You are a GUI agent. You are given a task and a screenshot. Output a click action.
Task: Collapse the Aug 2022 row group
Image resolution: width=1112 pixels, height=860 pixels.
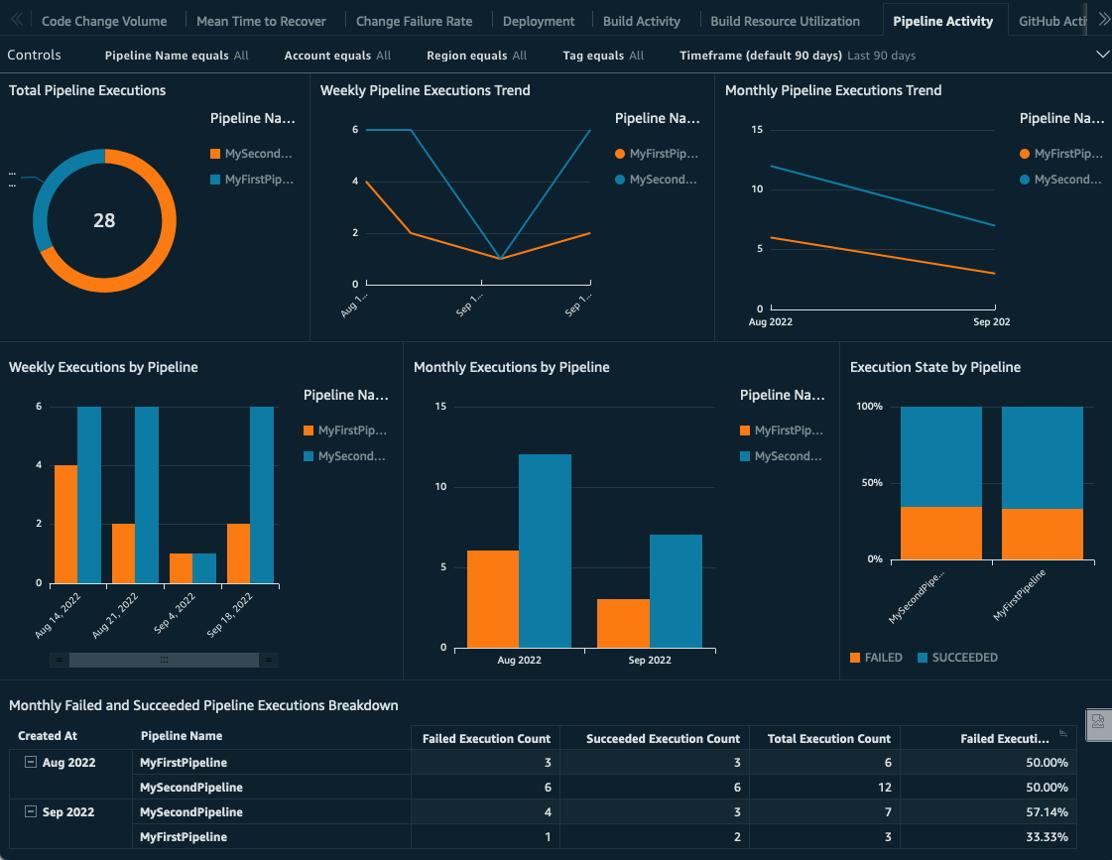(x=30, y=762)
